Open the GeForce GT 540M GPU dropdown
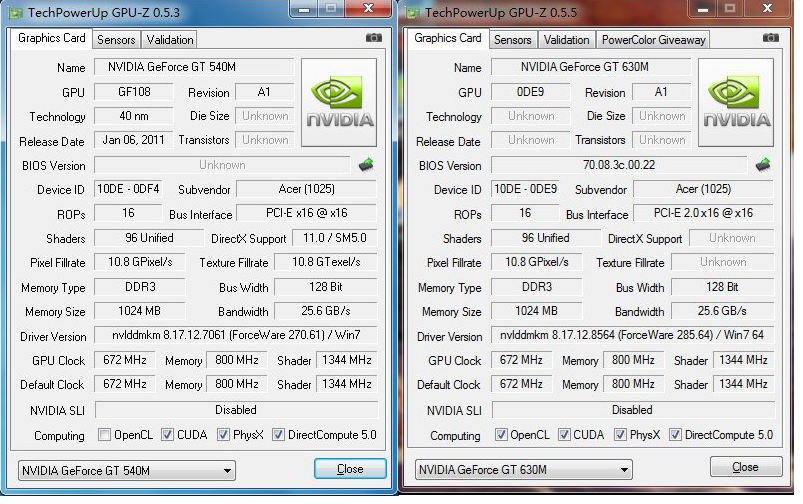The width and height of the screenshot is (803, 504). 126,469
